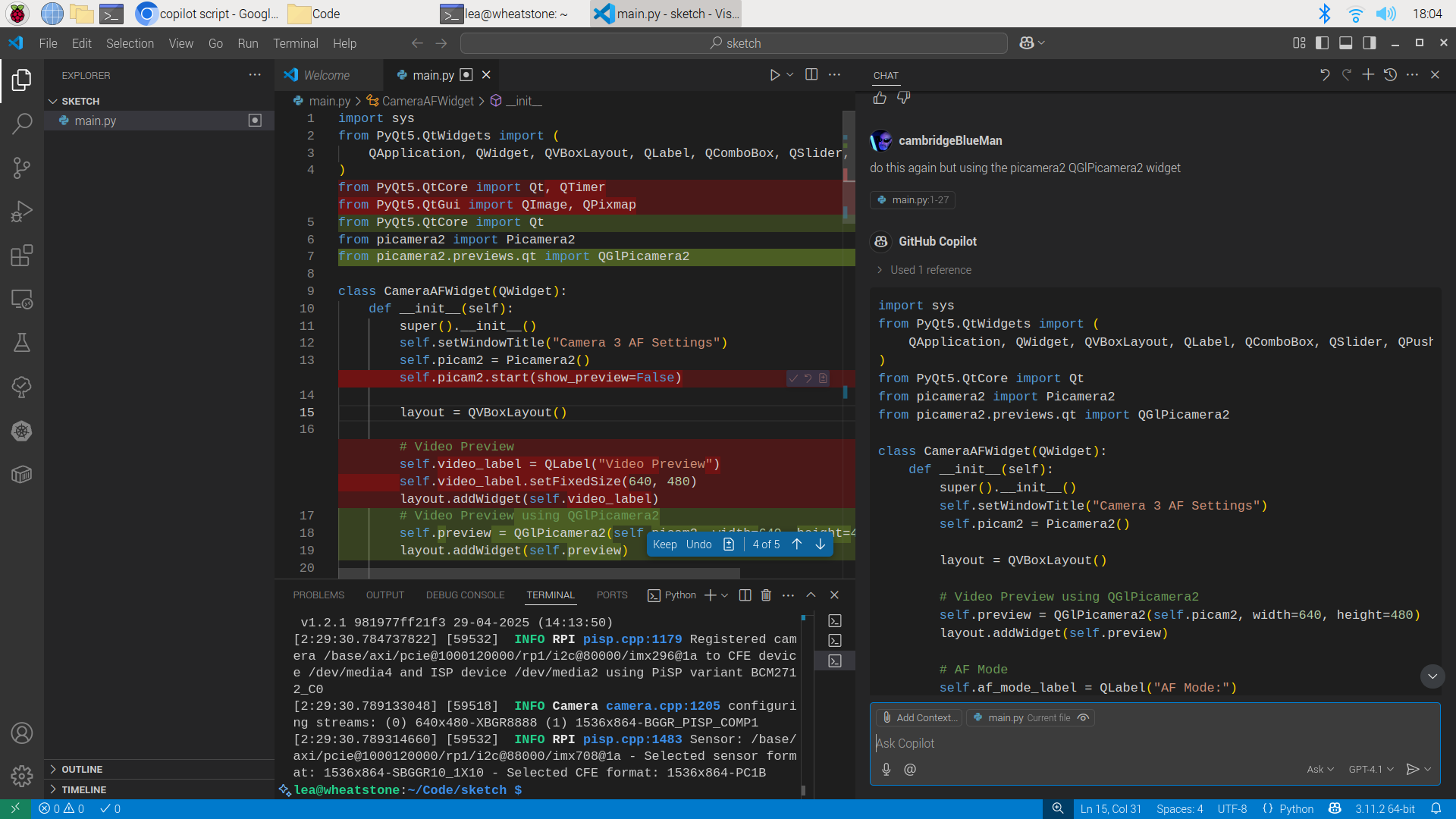Toggle the bottom Panel visibility
The height and width of the screenshot is (819, 1456).
click(1345, 43)
